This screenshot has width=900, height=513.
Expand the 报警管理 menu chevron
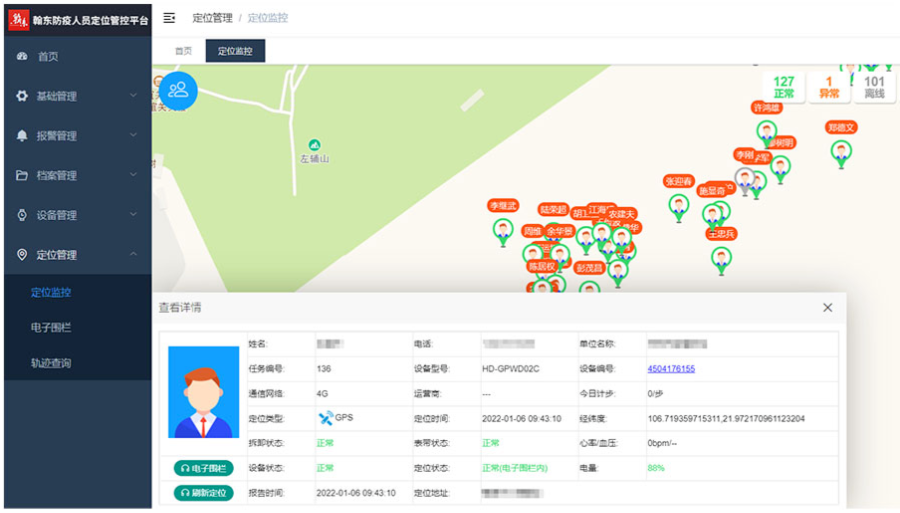coord(133,135)
